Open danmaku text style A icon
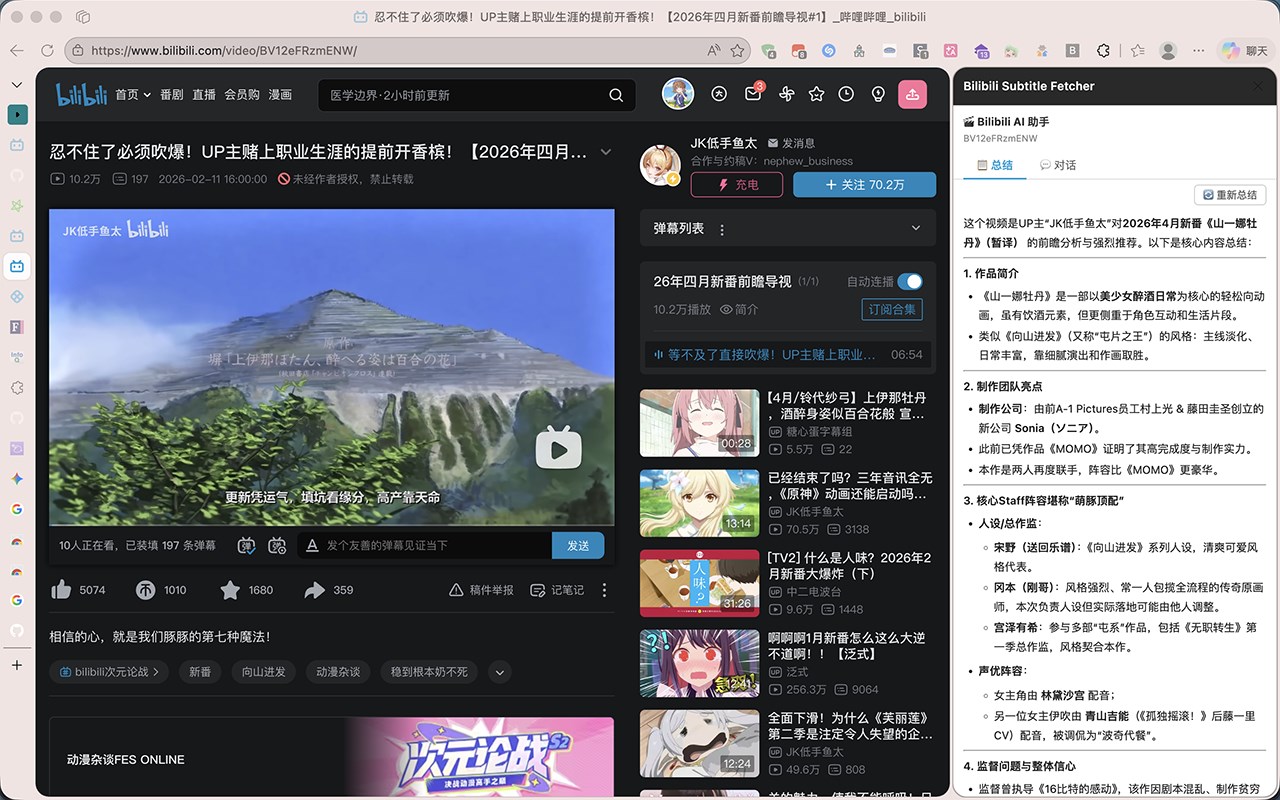The height and width of the screenshot is (800, 1280). (x=312, y=545)
